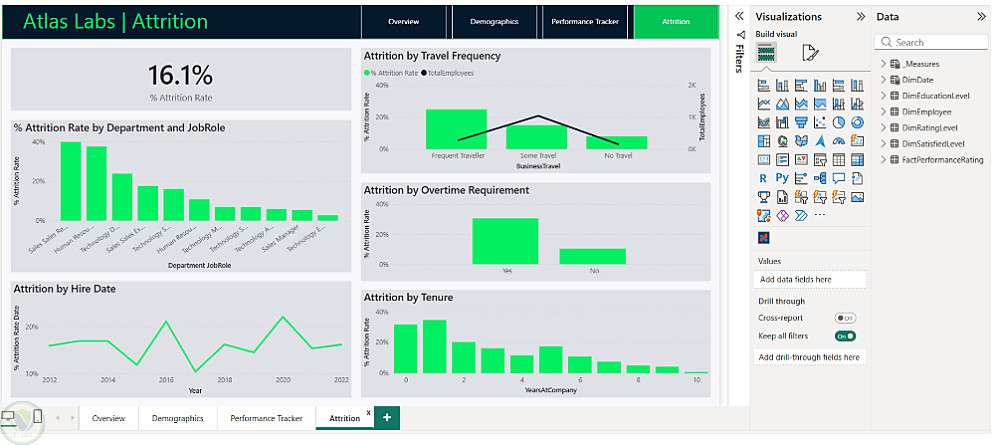1000x445 pixels.
Task: Switch to mobile layout view icon
Action: (38, 417)
